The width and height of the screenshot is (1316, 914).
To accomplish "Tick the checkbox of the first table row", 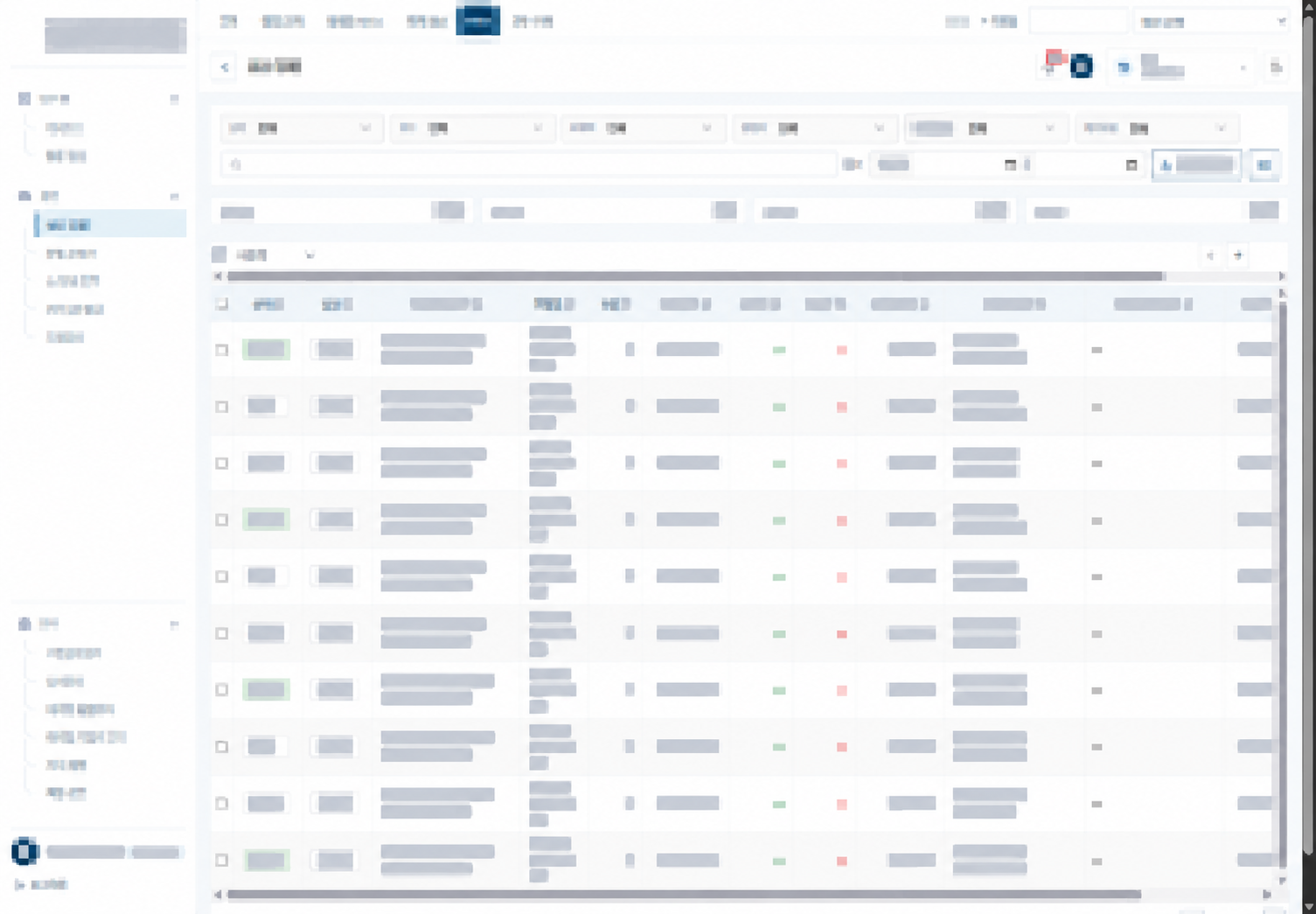I will pyautogui.click(x=222, y=350).
